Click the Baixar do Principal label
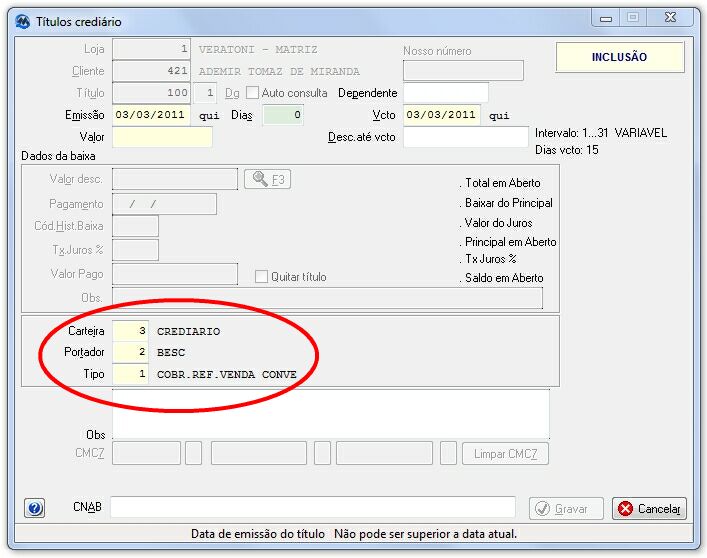Screen dimensions: 707x558 508,203
